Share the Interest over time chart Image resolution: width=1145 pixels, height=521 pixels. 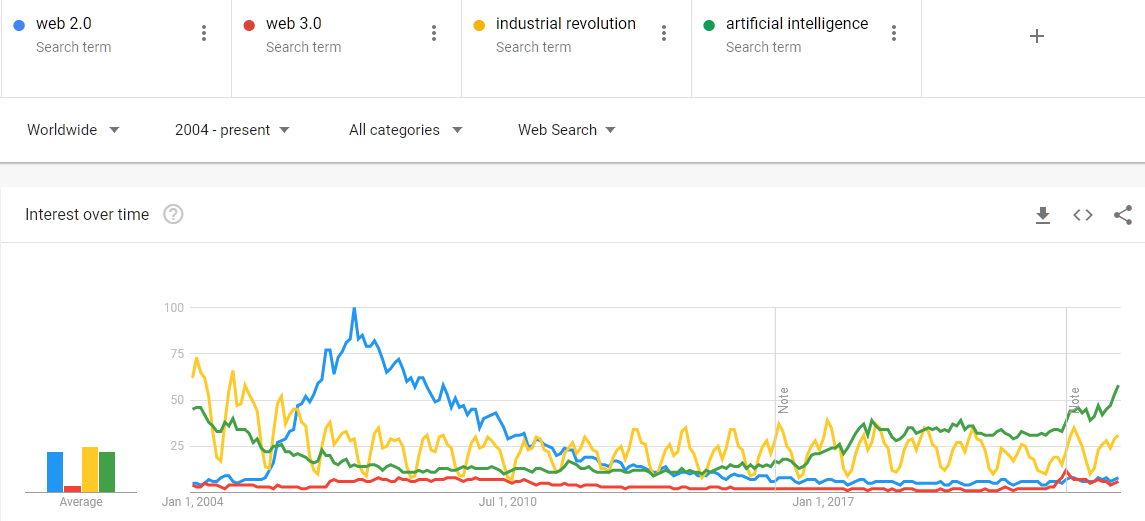tap(1123, 215)
